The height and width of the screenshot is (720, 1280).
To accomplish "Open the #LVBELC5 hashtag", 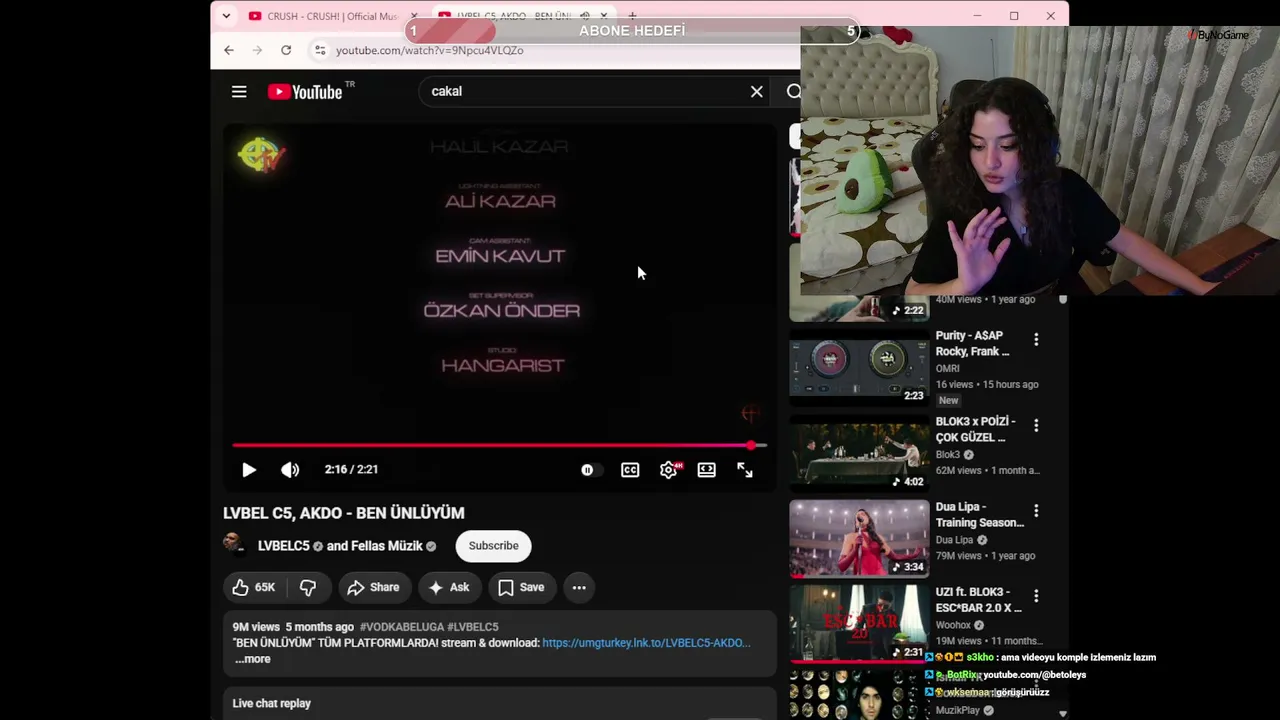I will [473, 627].
